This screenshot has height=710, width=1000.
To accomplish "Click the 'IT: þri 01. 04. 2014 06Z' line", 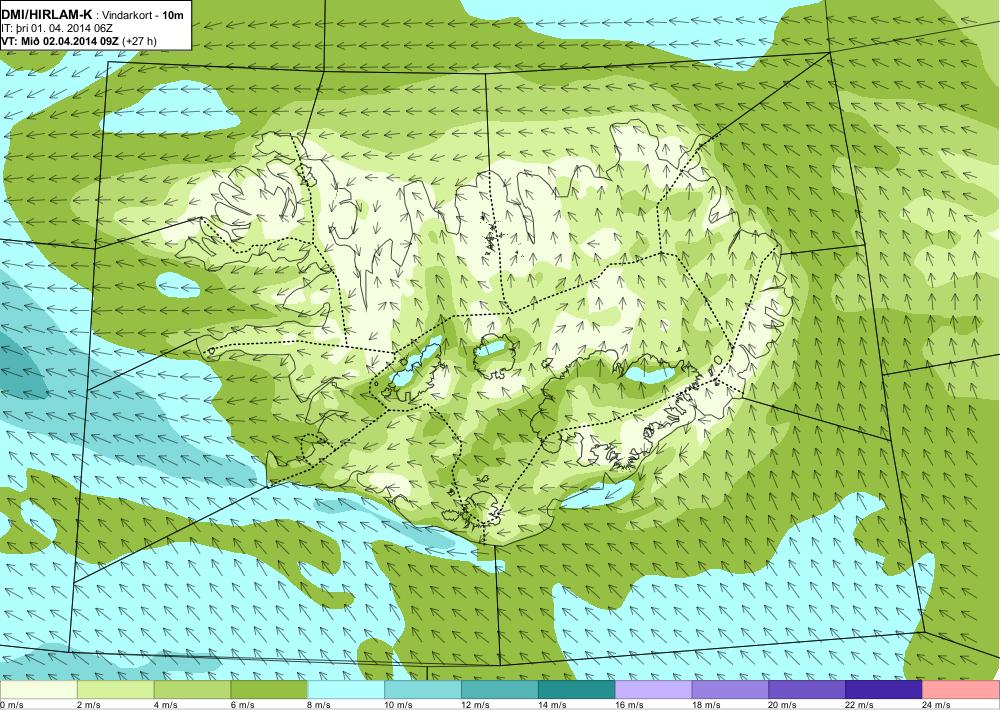I will click(x=57, y=28).
